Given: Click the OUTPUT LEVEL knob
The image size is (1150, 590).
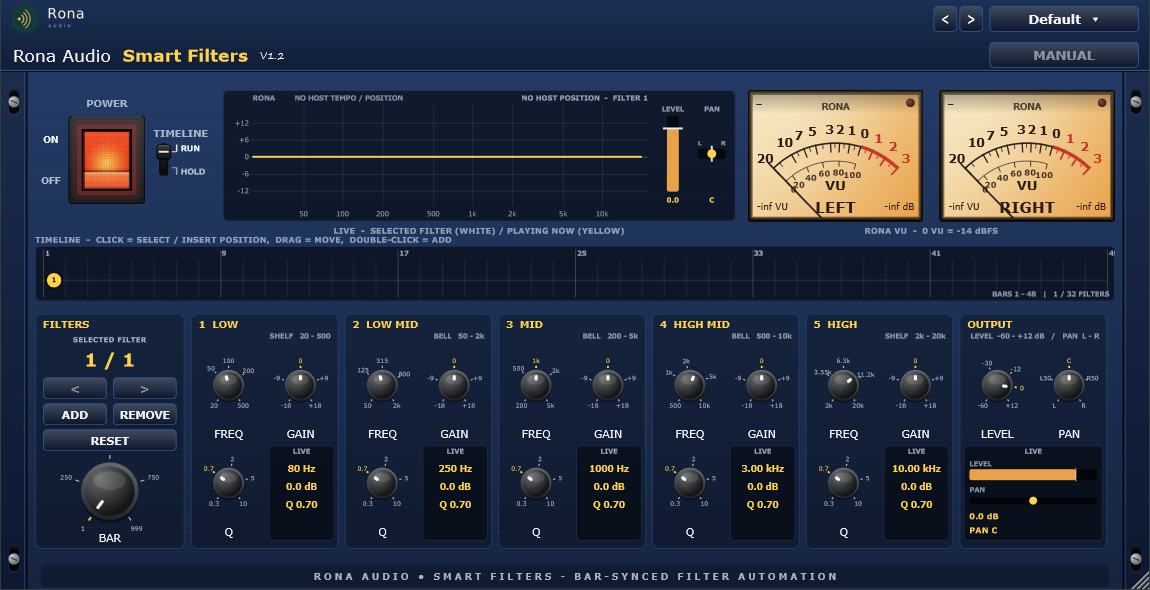Looking at the screenshot, I should 997,385.
